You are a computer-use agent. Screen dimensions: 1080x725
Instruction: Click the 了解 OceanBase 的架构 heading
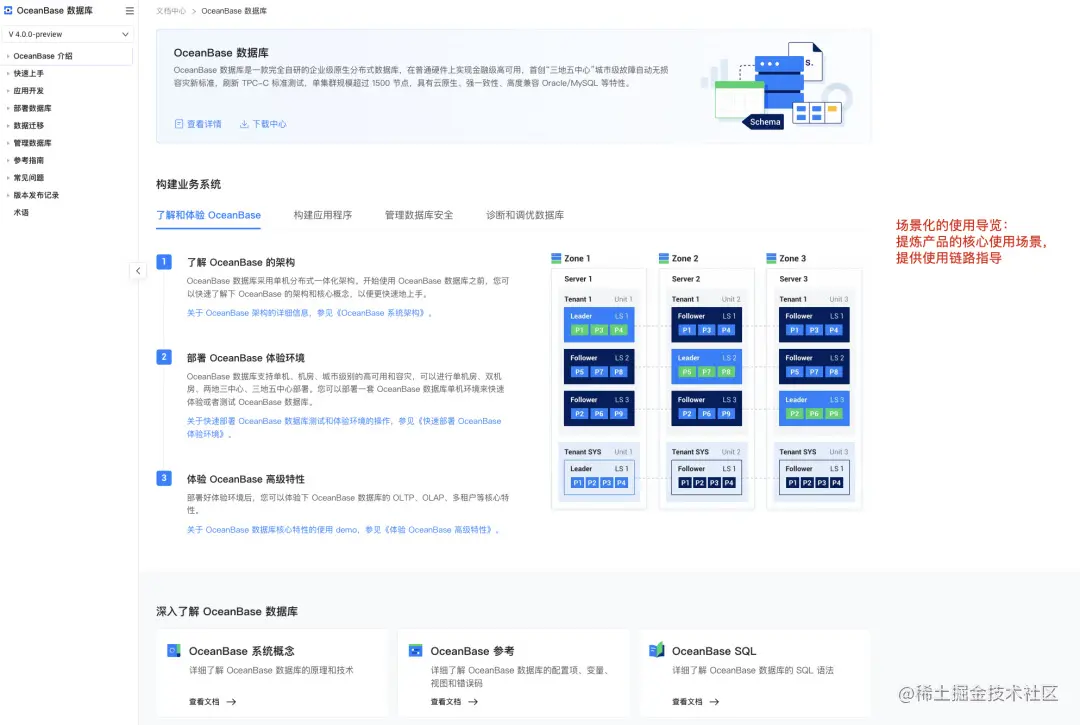(241, 262)
